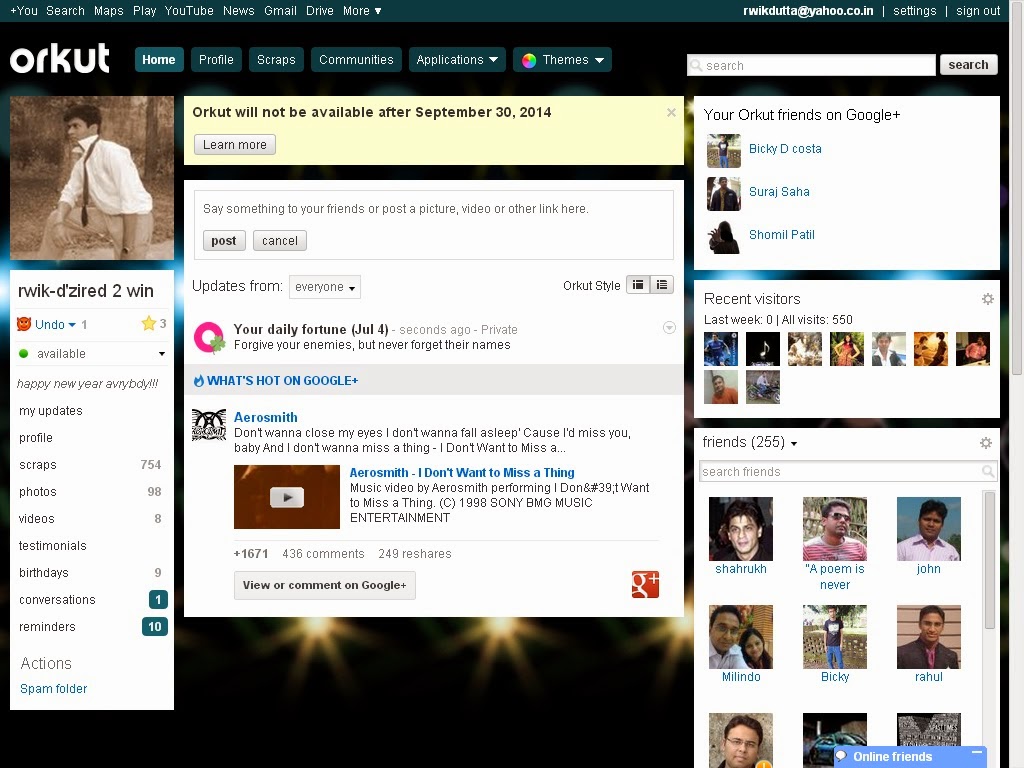Click the friends list scrollbar
1024x768 pixels.
point(989,560)
